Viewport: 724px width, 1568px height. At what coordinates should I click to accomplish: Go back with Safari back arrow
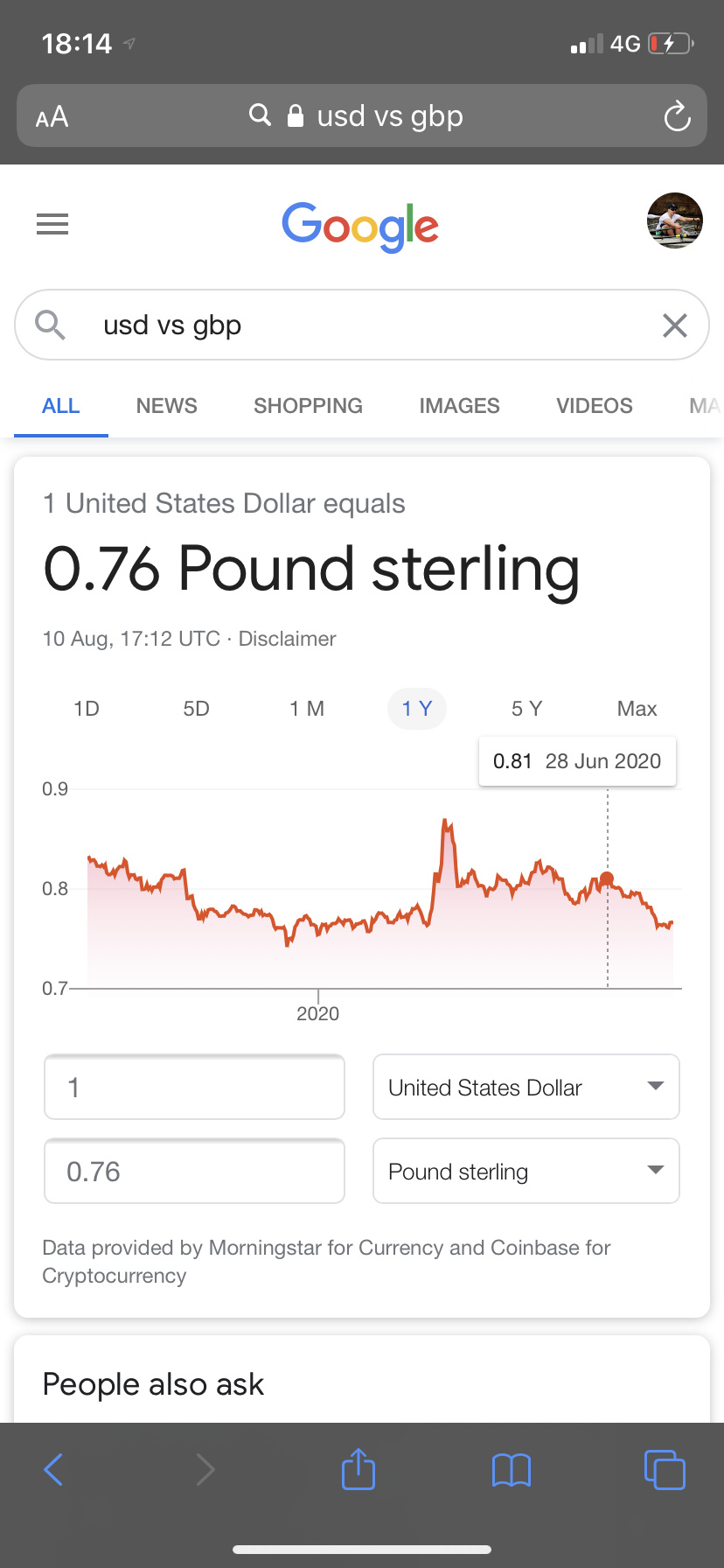[53, 1469]
